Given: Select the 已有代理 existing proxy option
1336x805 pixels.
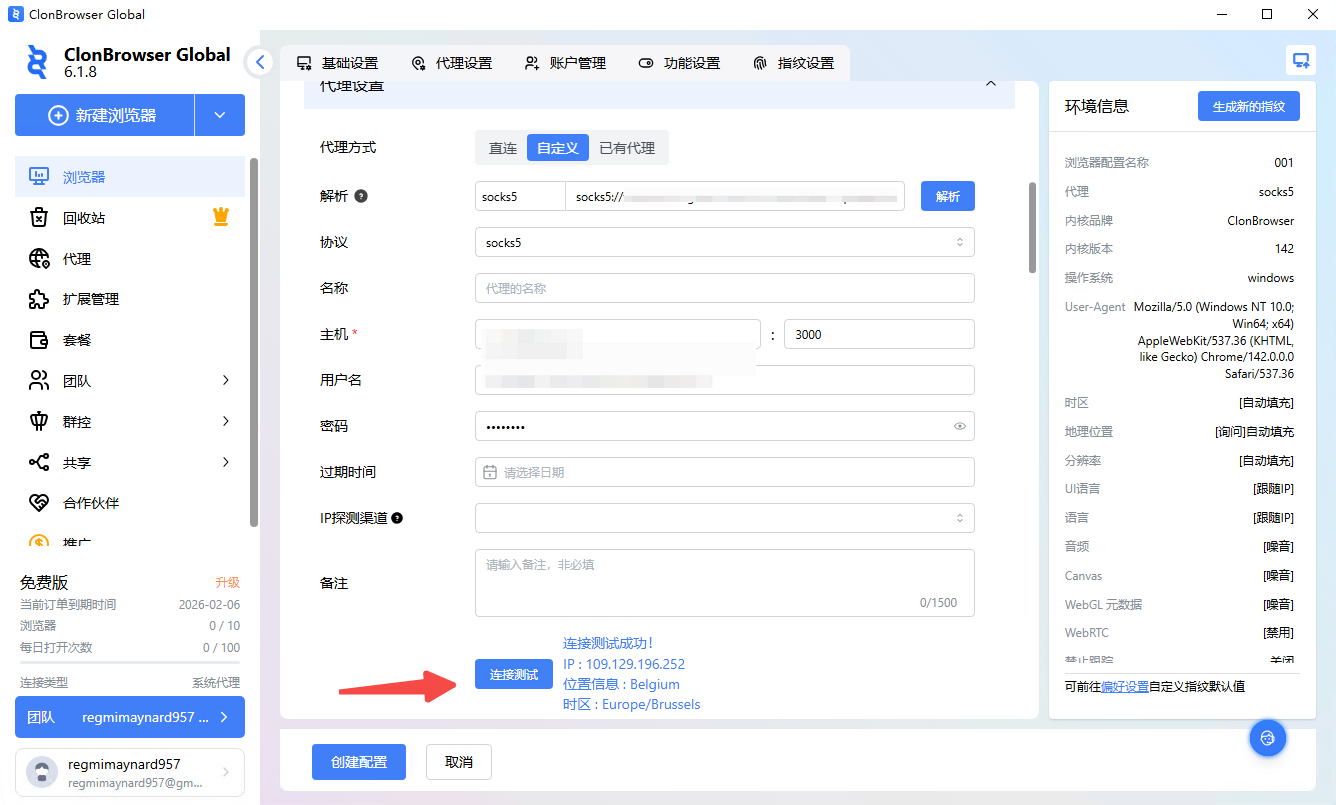Looking at the screenshot, I should 627,148.
